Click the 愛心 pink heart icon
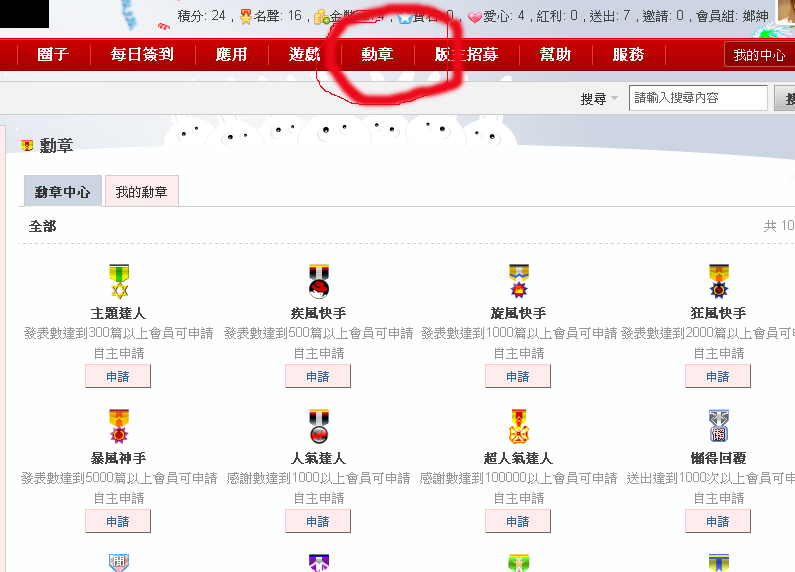795x572 pixels. [474, 18]
